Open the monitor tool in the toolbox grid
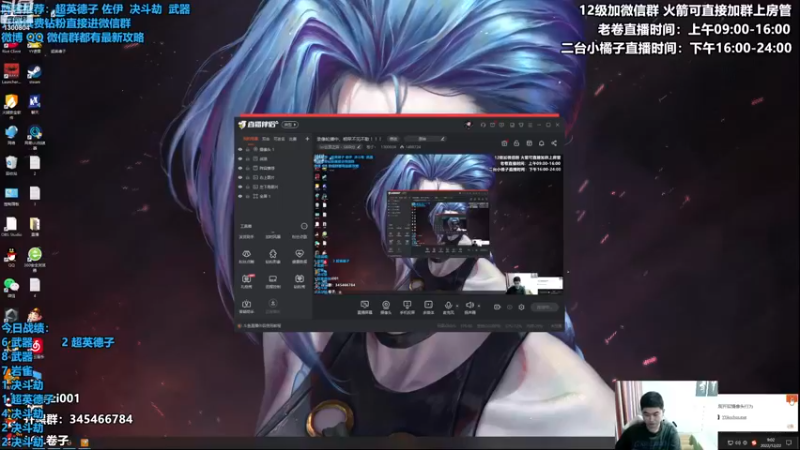 click(273, 281)
